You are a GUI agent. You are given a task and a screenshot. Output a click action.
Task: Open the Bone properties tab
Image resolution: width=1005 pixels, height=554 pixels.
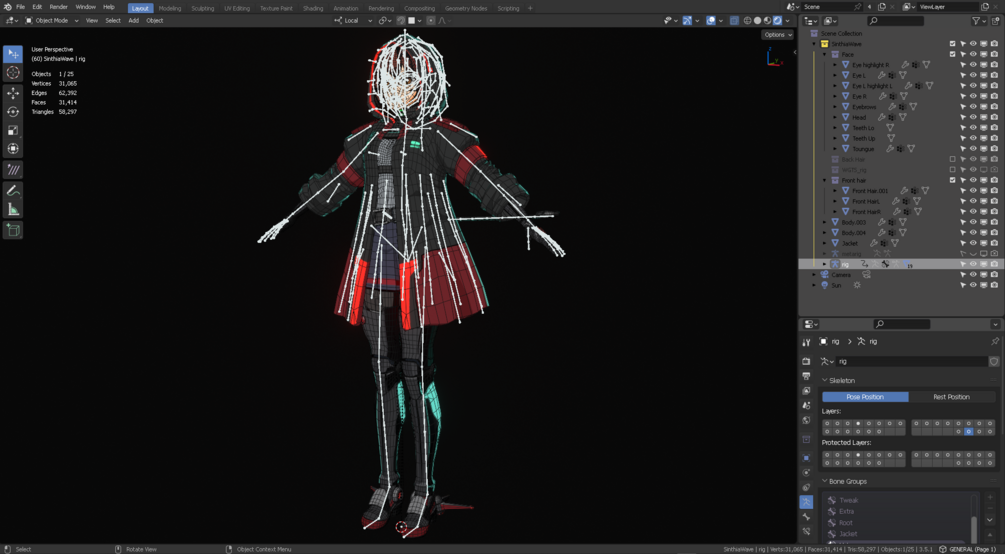click(x=807, y=517)
